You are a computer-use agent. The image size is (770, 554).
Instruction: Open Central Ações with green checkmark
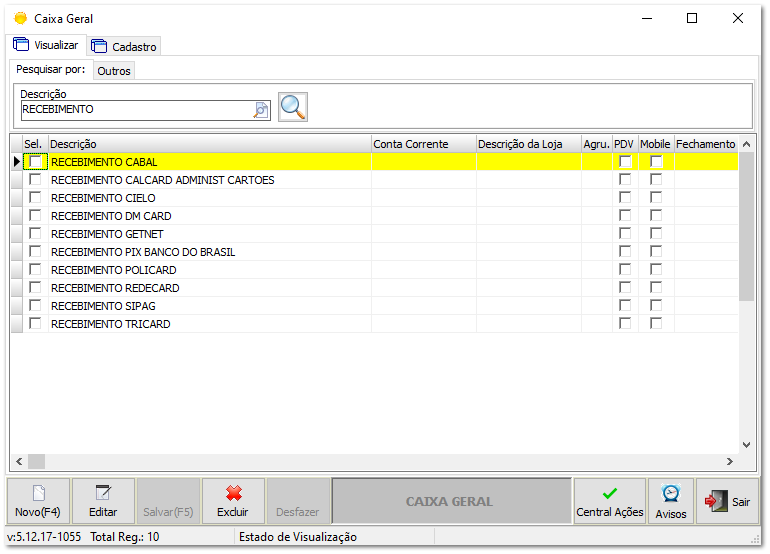[x=609, y=501]
